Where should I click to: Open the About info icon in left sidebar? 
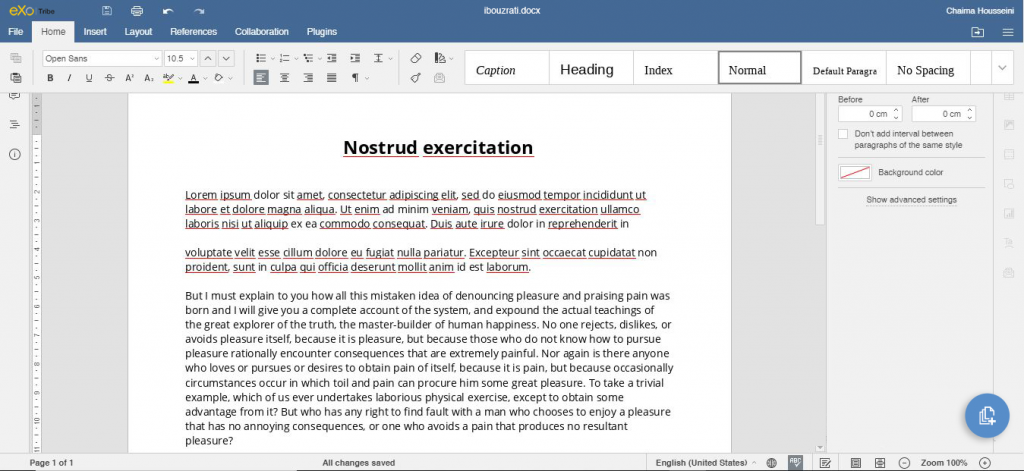pyautogui.click(x=14, y=154)
